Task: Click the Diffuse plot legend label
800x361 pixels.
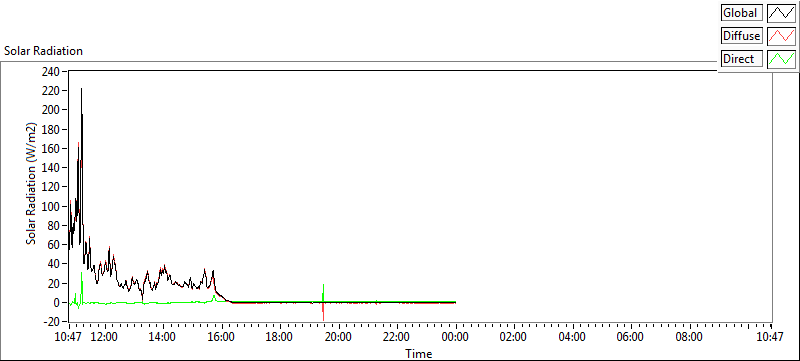Action: click(x=741, y=36)
